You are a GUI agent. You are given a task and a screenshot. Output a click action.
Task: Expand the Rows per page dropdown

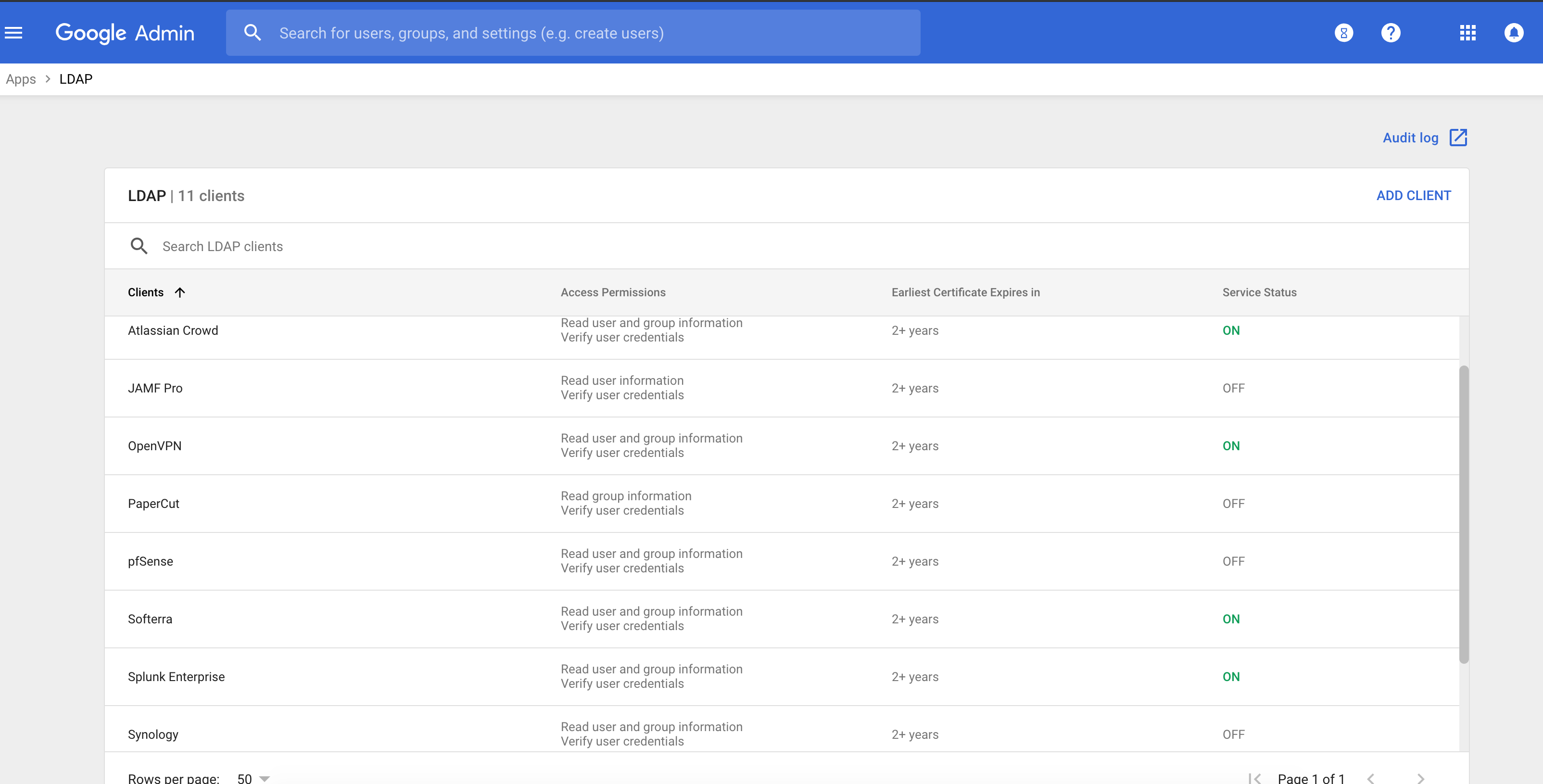click(253, 778)
